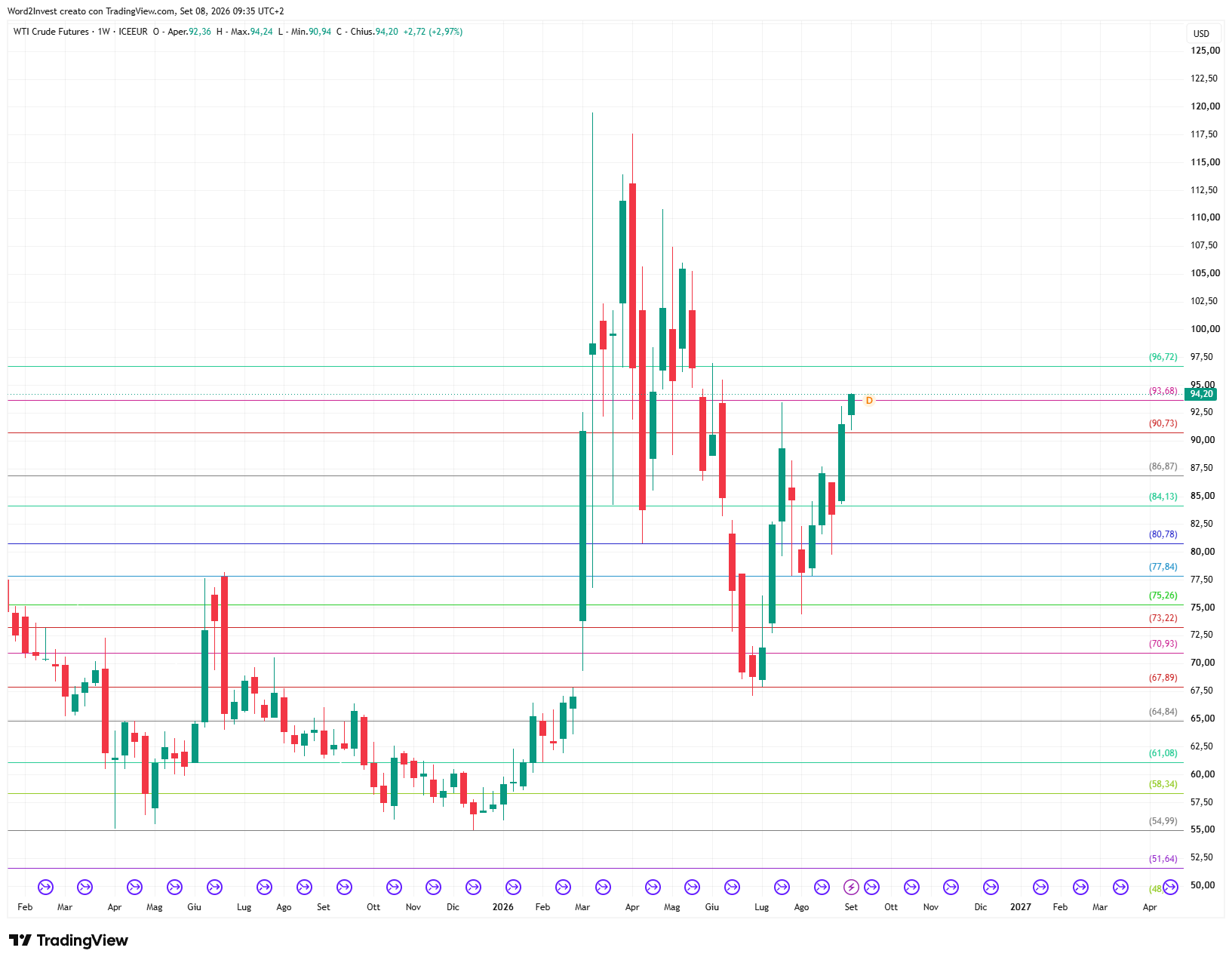Click the ICEEUR exchange label
1232x963 pixels.
pyautogui.click(x=134, y=32)
